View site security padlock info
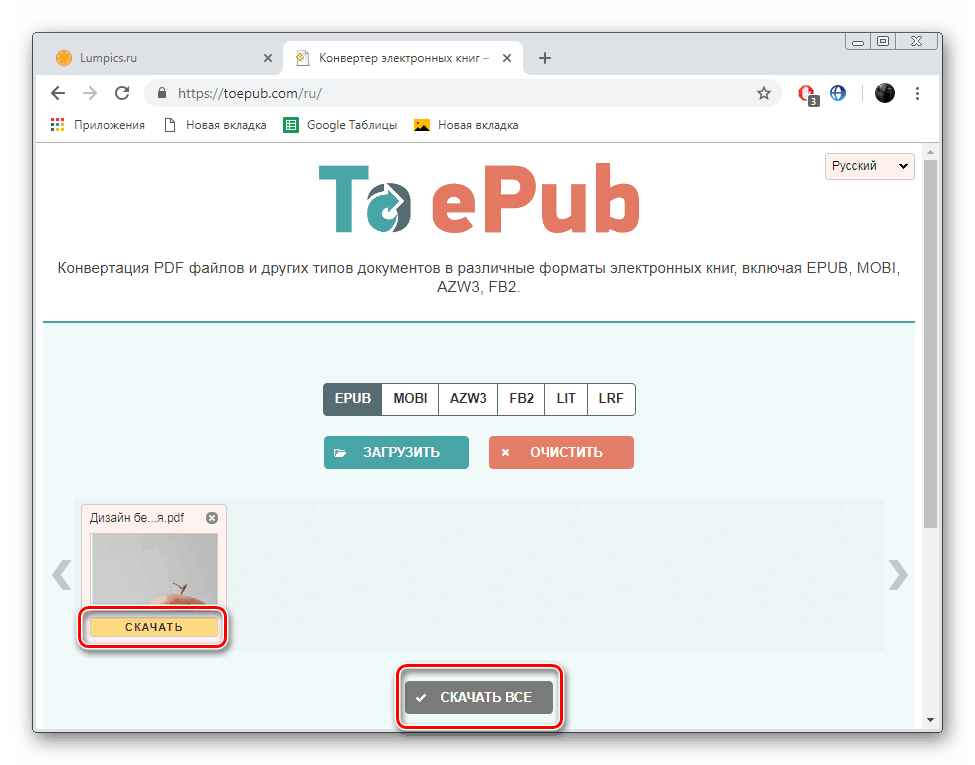Image resolution: width=975 pixels, height=765 pixels. tap(162, 93)
